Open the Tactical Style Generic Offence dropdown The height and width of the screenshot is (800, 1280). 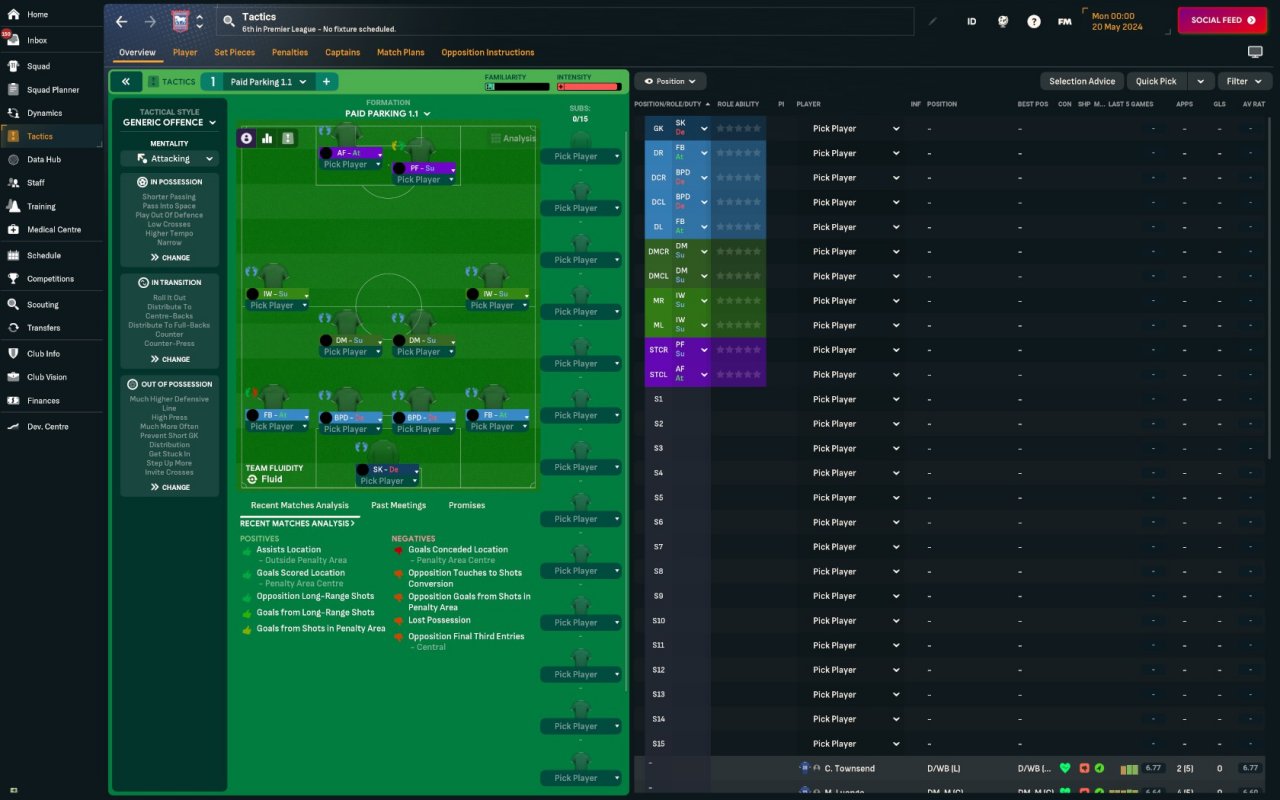[170, 123]
